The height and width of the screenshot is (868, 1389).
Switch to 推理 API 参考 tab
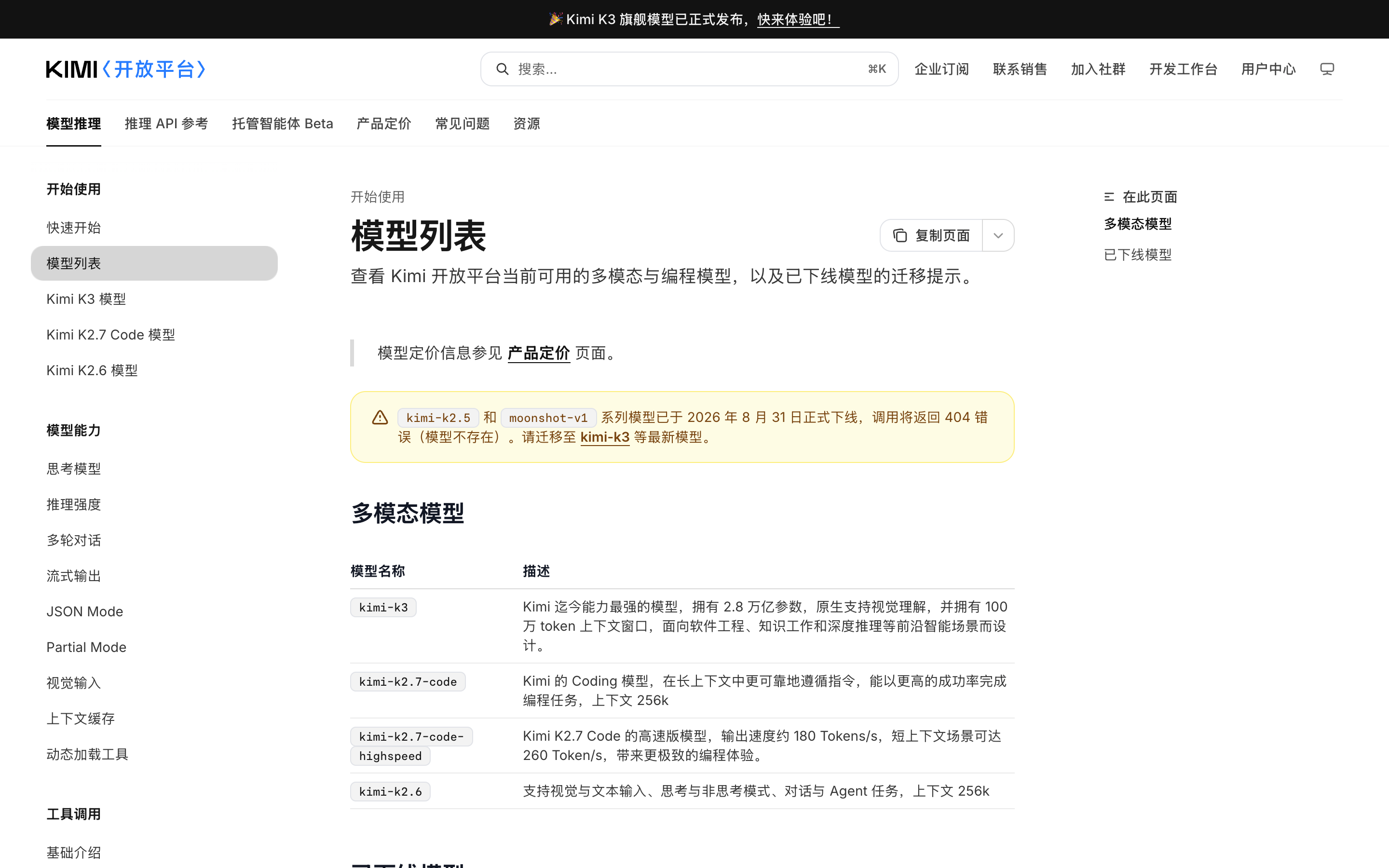click(166, 123)
